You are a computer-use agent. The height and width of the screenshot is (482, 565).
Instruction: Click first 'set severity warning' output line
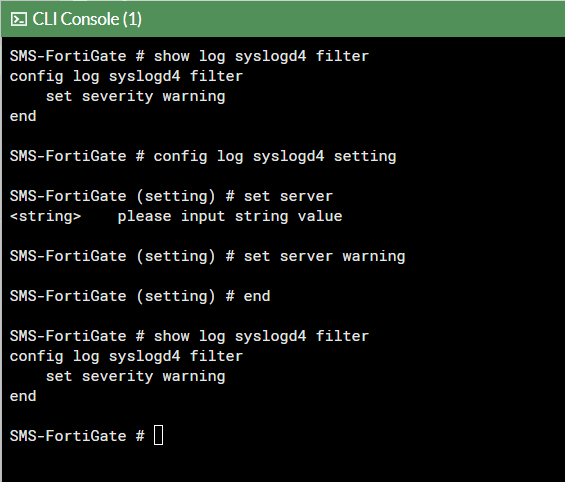[135, 96]
